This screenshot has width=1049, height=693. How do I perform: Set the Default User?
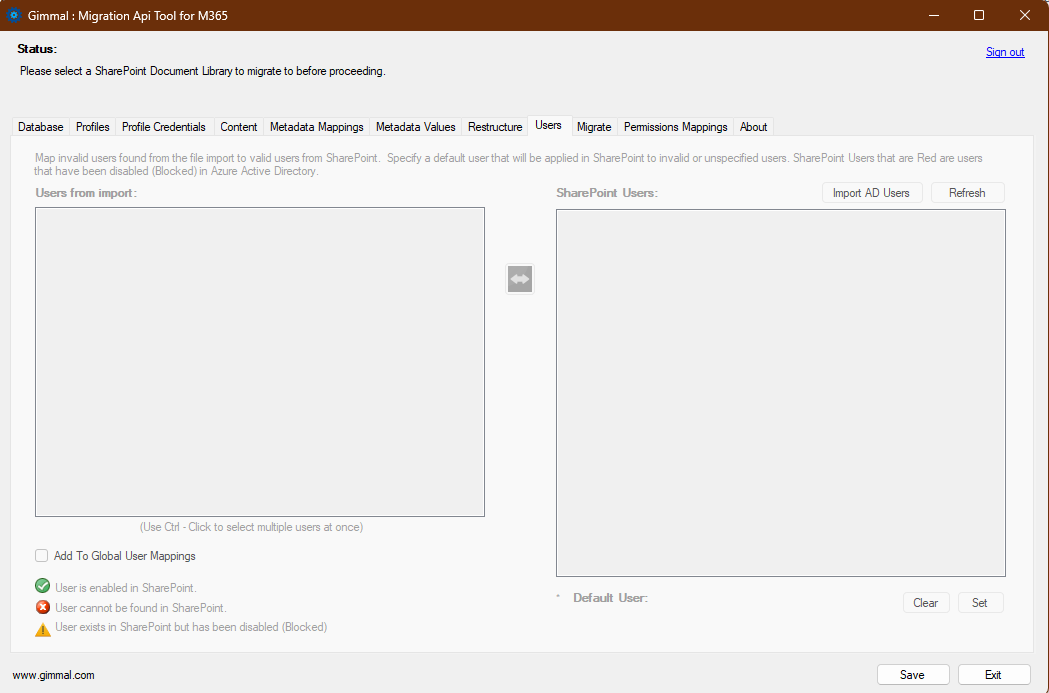coord(980,602)
